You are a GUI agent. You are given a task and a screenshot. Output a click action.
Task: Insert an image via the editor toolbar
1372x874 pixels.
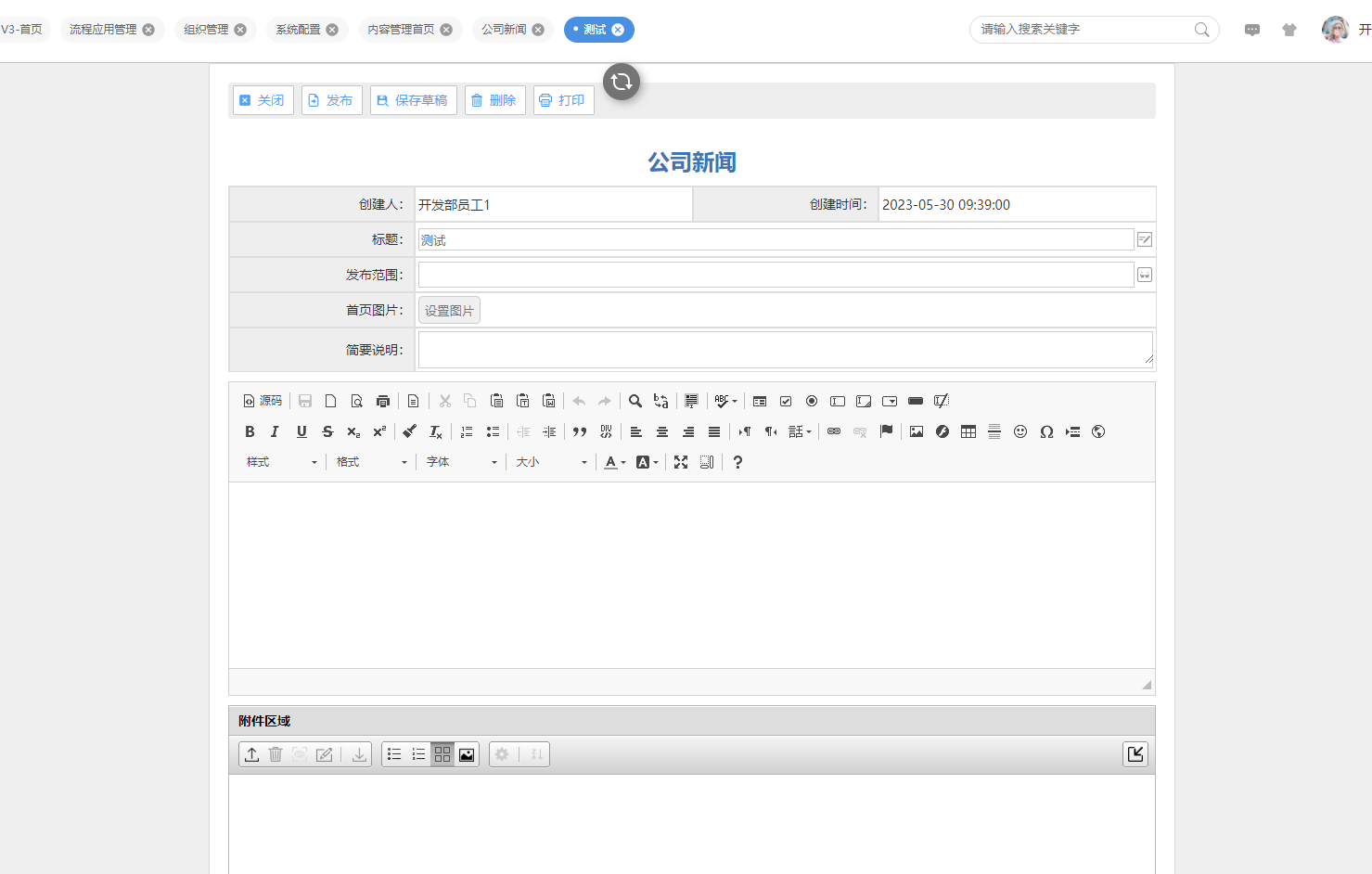coord(917,431)
